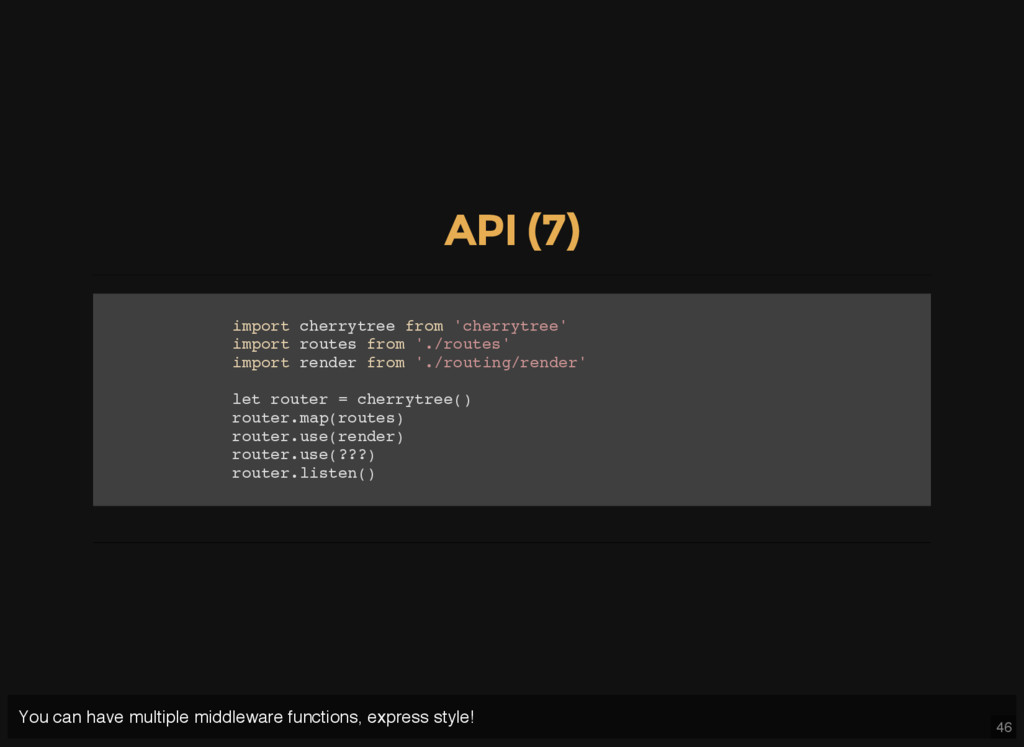Click the "API (7)" slide title

tap(512, 231)
